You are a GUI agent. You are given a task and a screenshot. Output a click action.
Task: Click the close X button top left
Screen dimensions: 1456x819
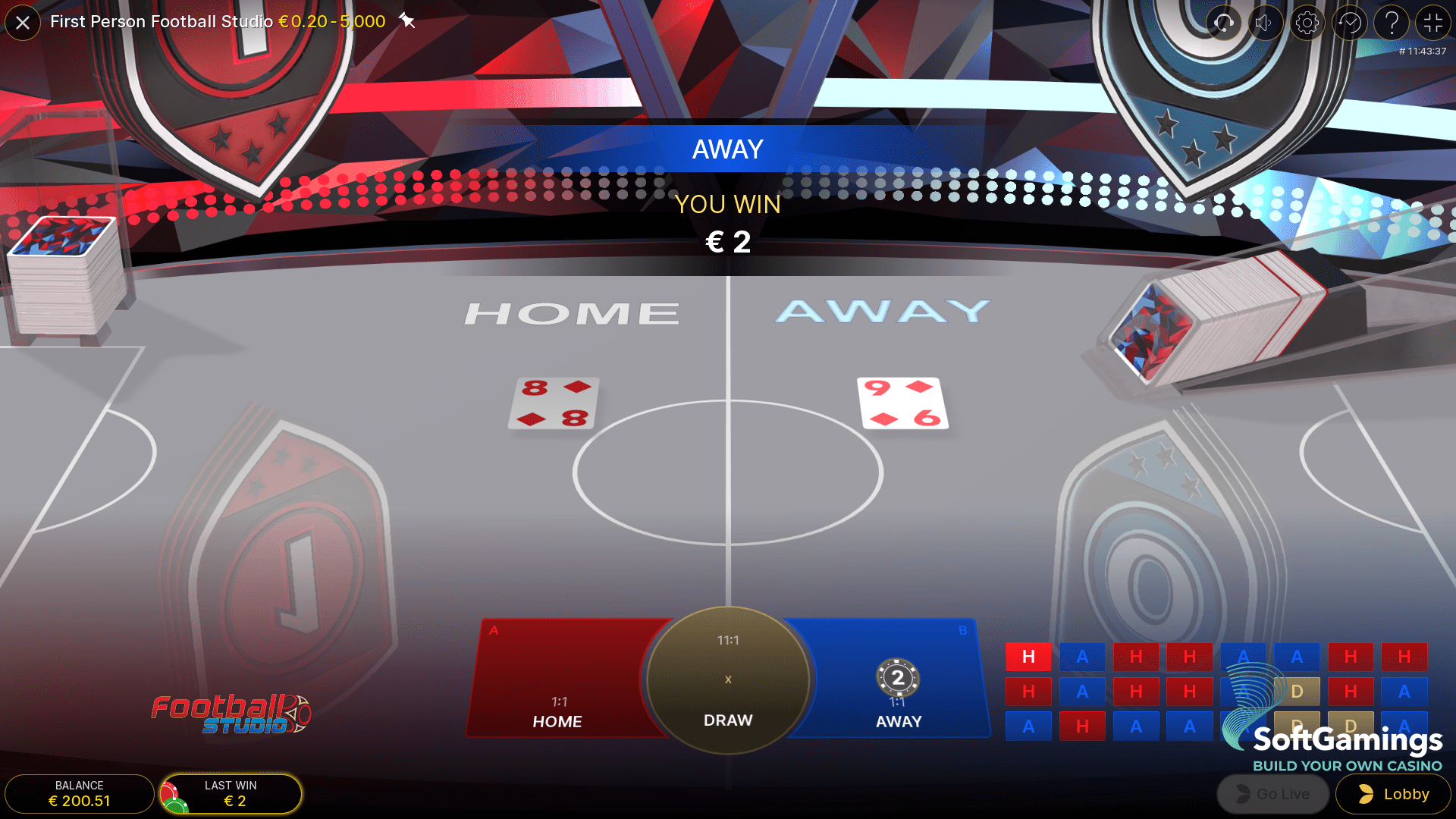coord(24,21)
